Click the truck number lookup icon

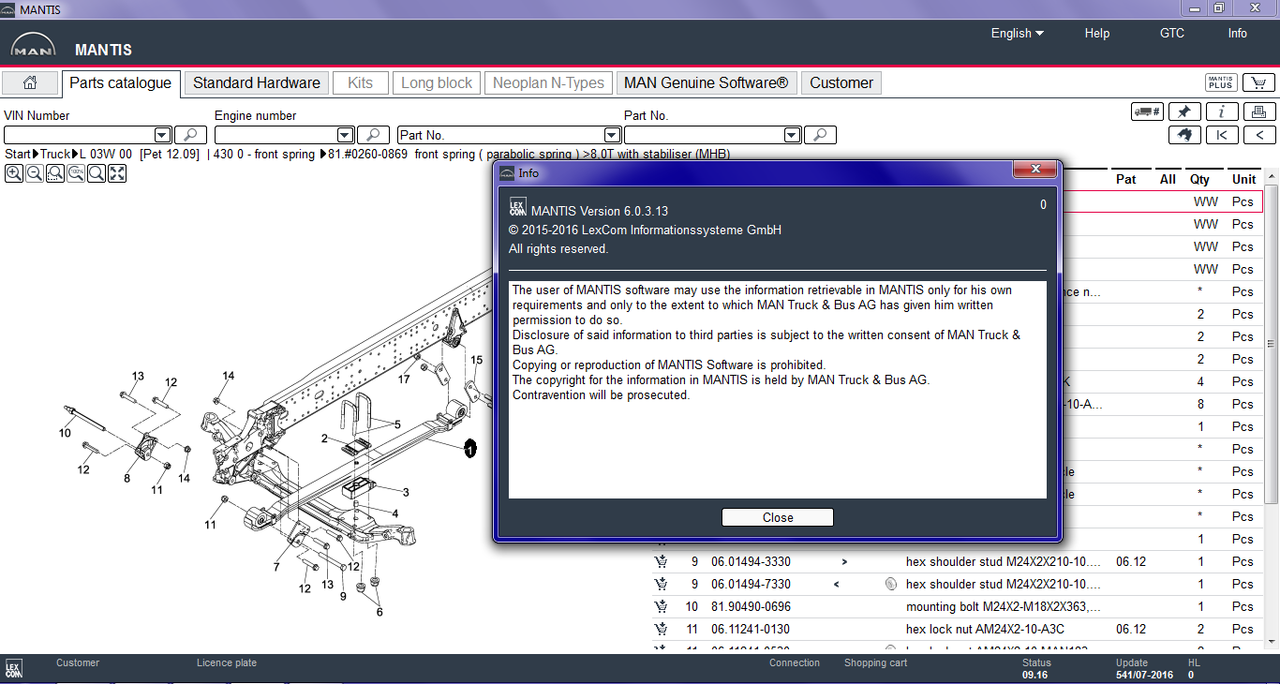coord(1147,112)
